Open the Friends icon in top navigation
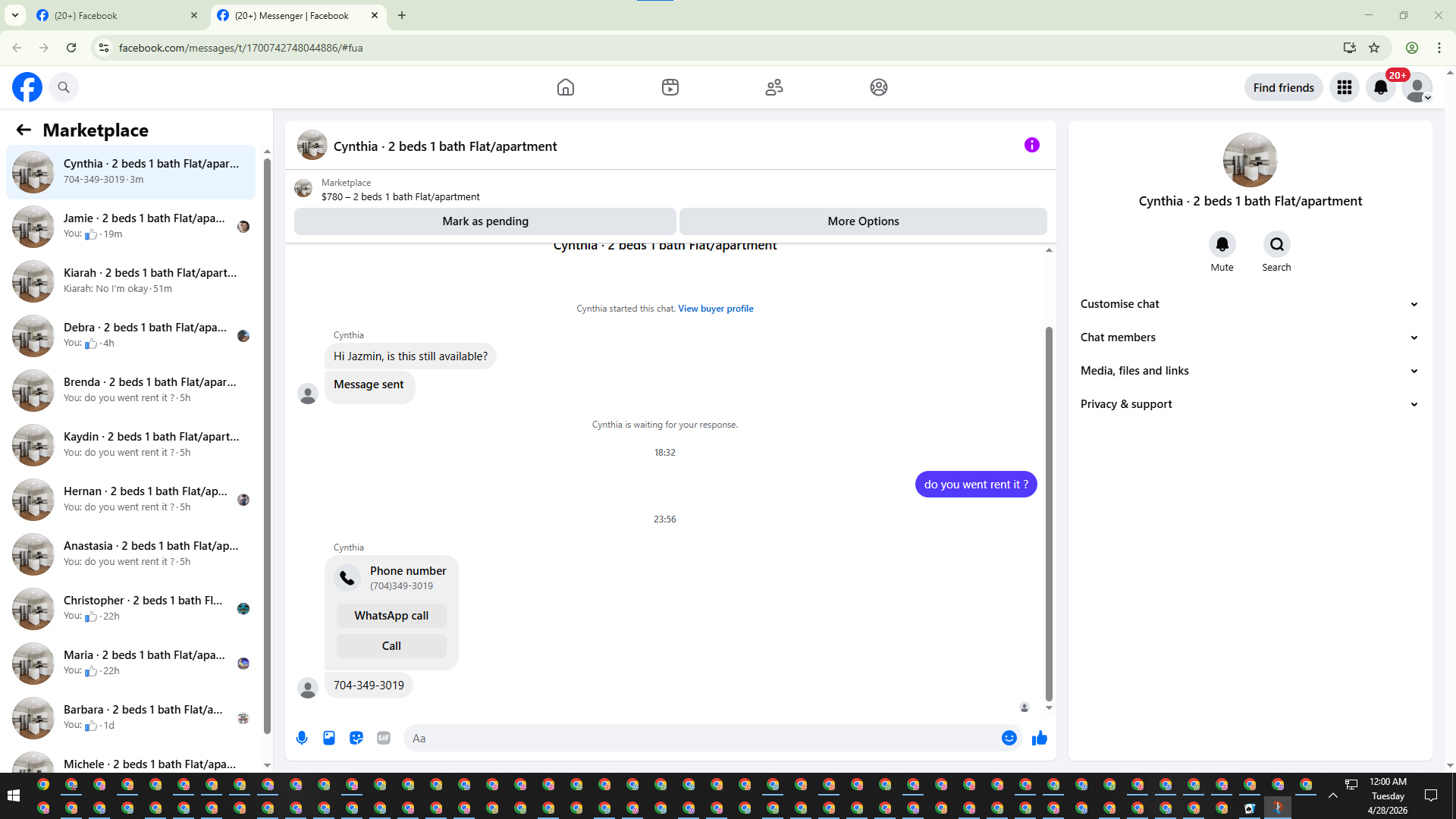This screenshot has height=819, width=1456. [774, 87]
